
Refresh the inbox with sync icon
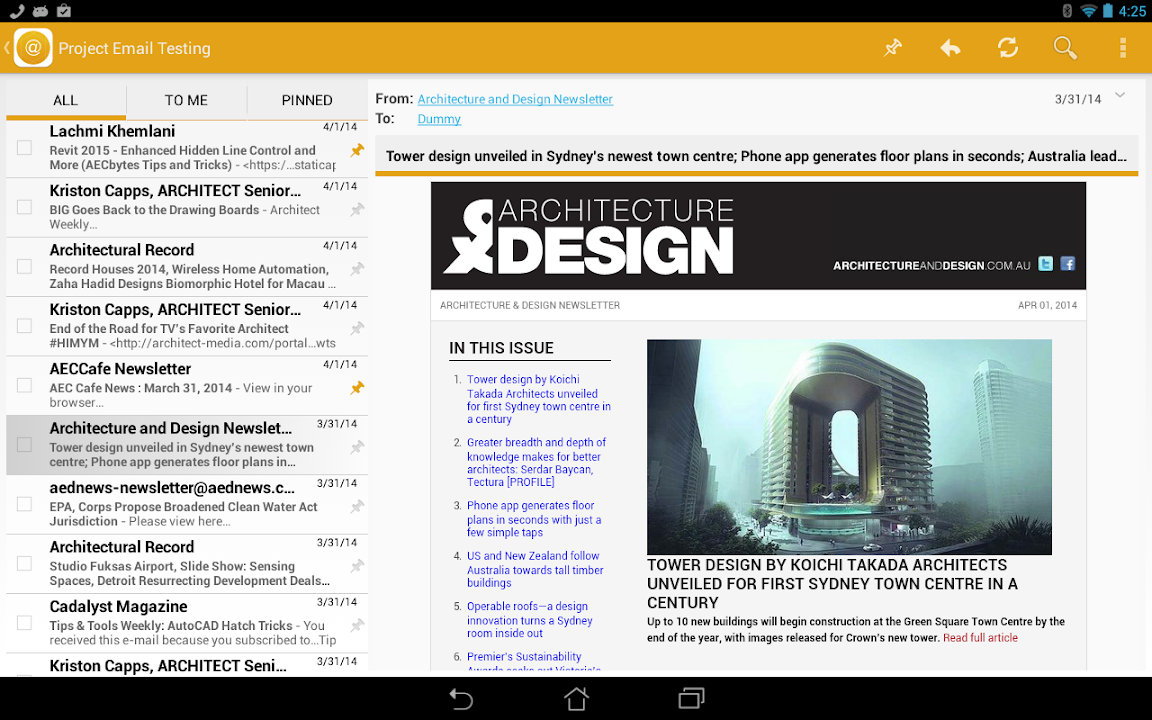(x=1007, y=48)
